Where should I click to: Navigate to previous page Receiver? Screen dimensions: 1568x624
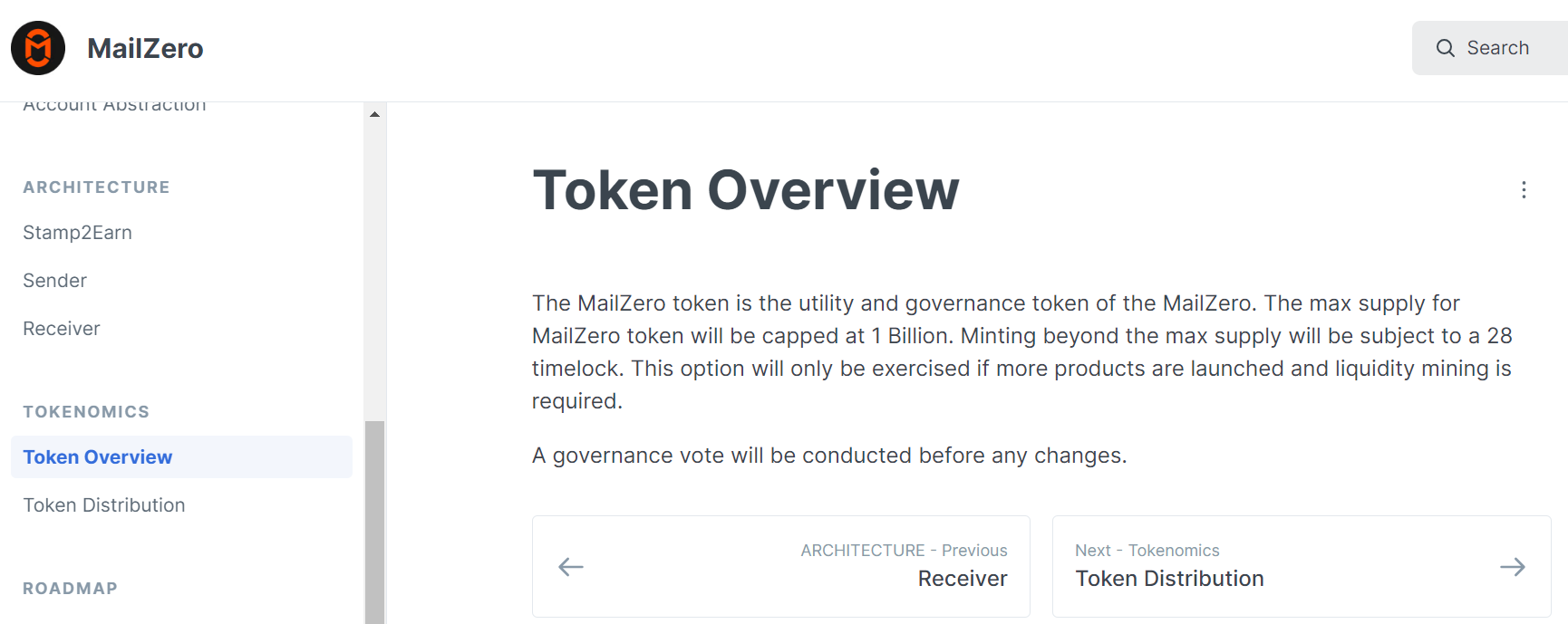tap(781, 566)
